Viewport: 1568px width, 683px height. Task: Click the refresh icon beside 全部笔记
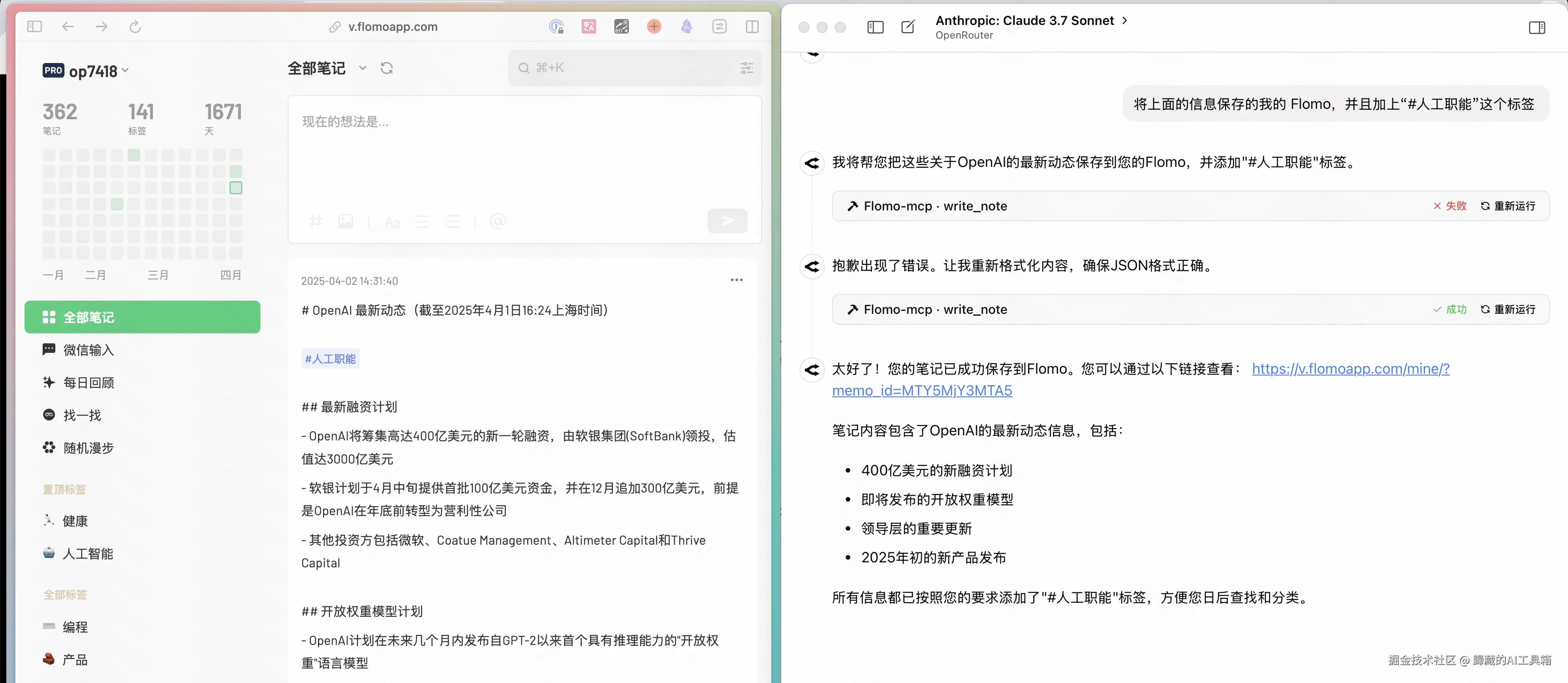[387, 68]
